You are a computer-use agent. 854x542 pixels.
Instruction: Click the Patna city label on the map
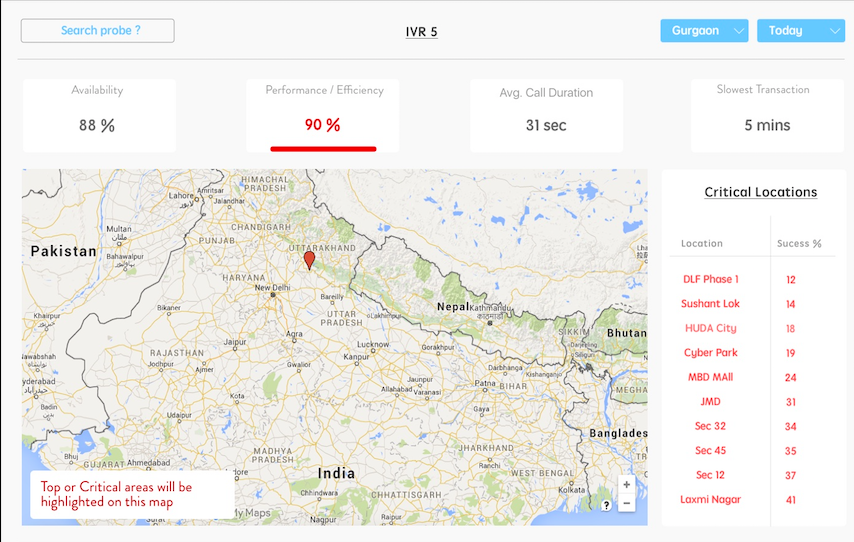point(485,383)
